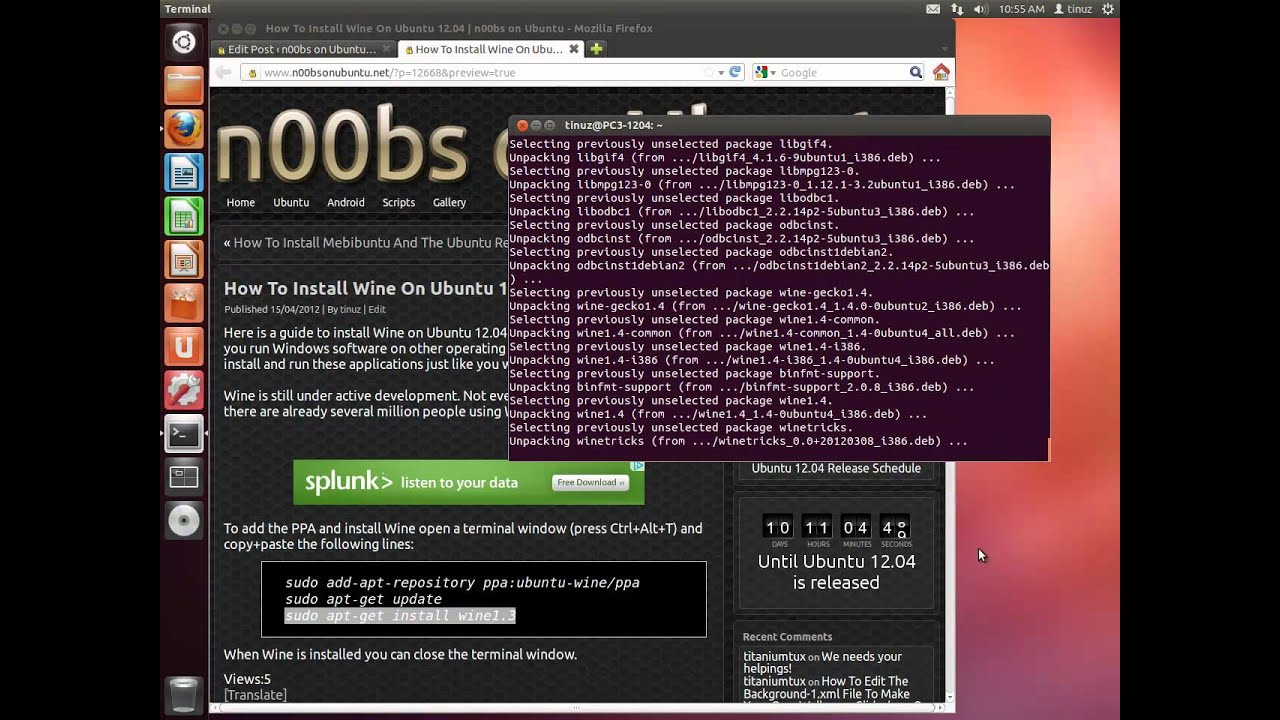Open the system power gear menu
The width and height of the screenshot is (1280, 720).
coord(1107,9)
